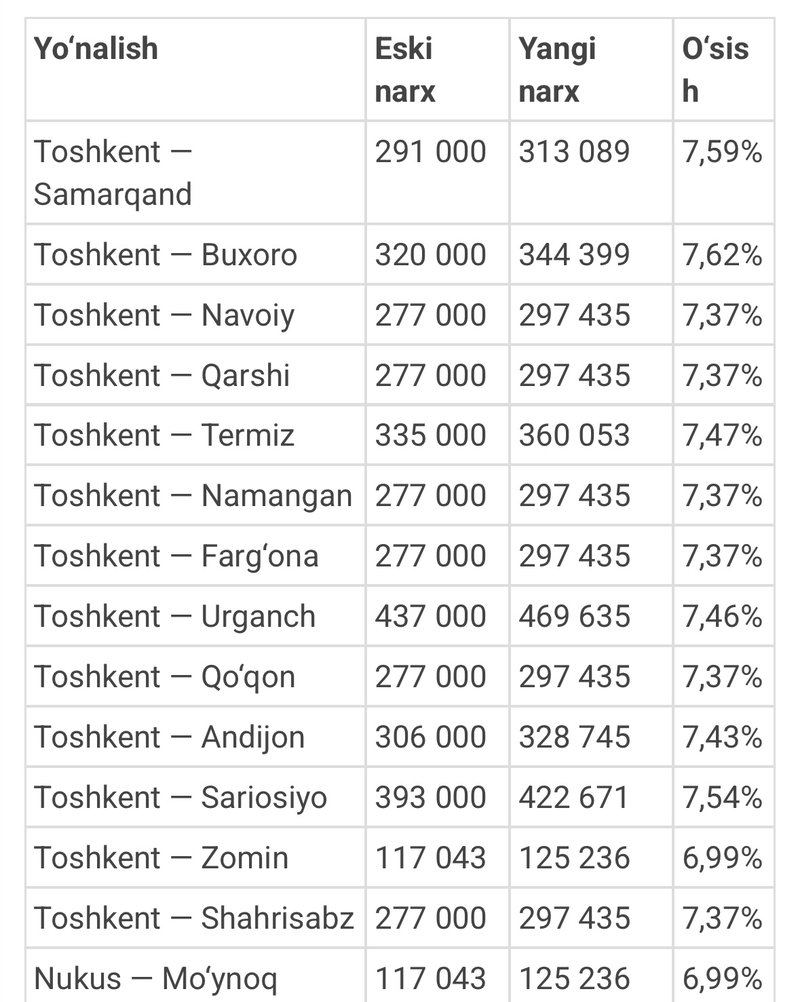Select the Toshkent — Zomin route cell

click(161, 857)
